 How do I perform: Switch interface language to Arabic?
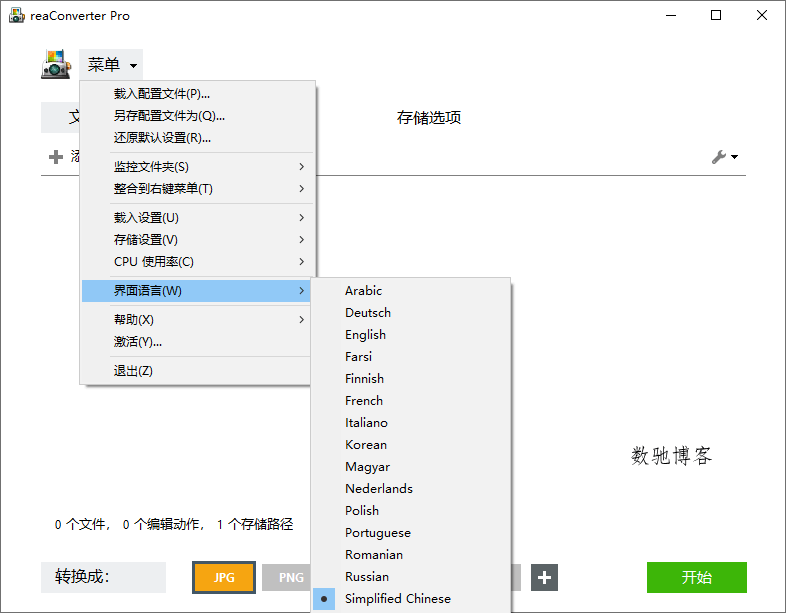click(x=411, y=291)
